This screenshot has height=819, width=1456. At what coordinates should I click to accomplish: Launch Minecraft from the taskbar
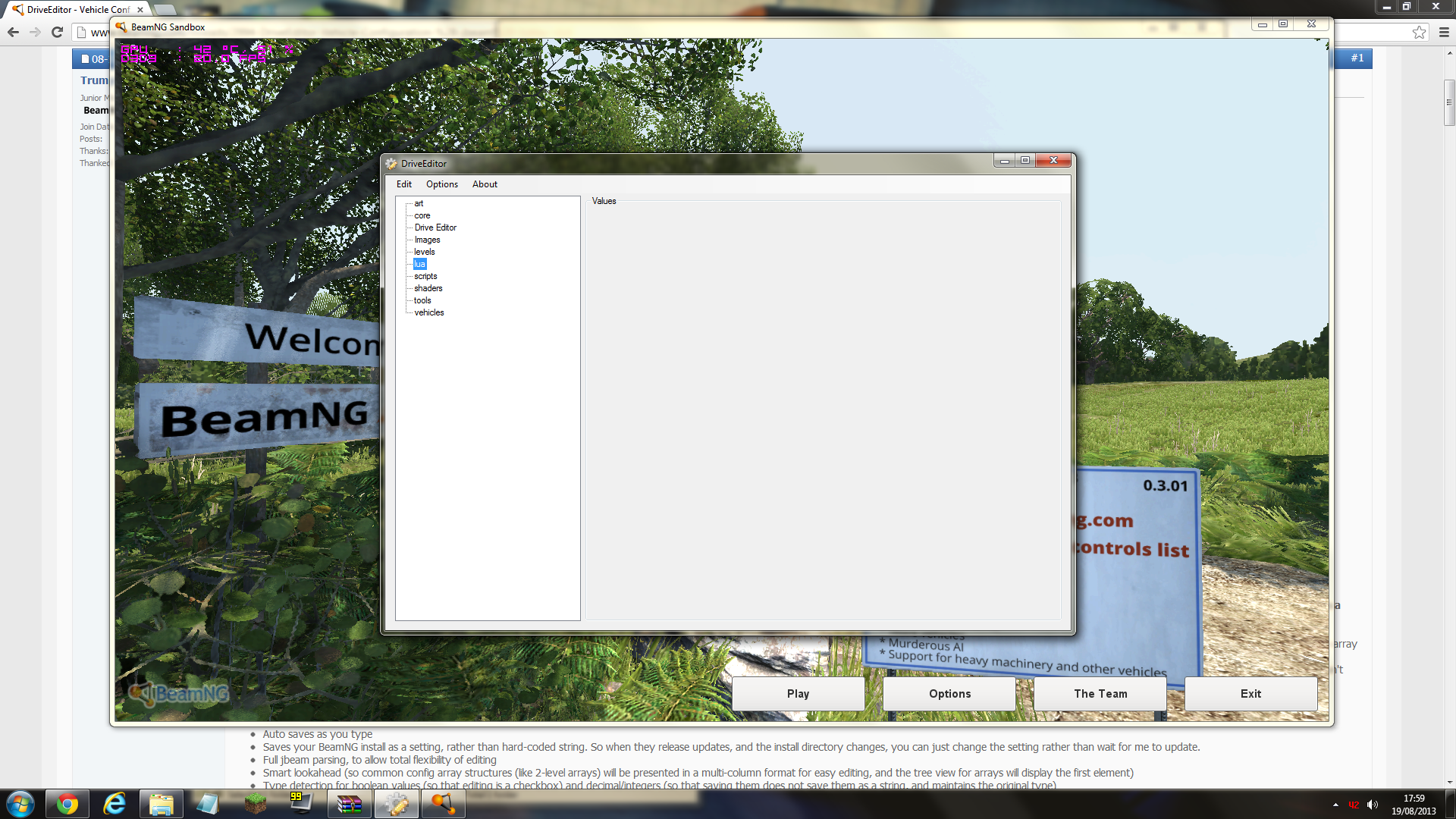coord(255,804)
